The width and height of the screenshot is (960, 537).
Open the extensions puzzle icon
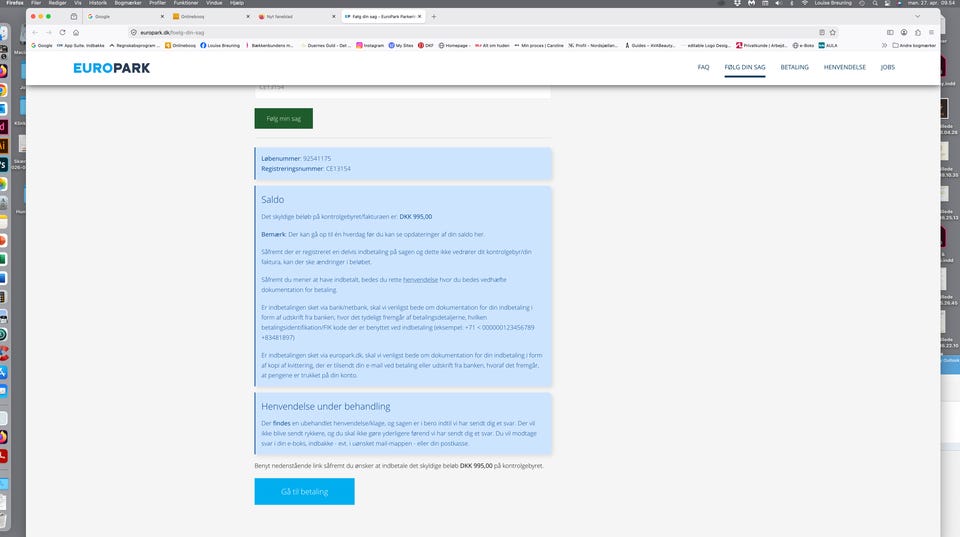click(918, 32)
